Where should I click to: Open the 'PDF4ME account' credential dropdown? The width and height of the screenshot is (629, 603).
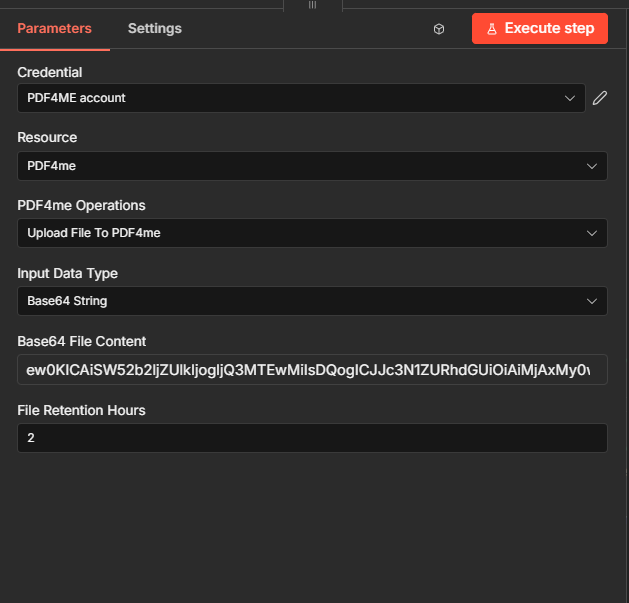tap(290, 98)
